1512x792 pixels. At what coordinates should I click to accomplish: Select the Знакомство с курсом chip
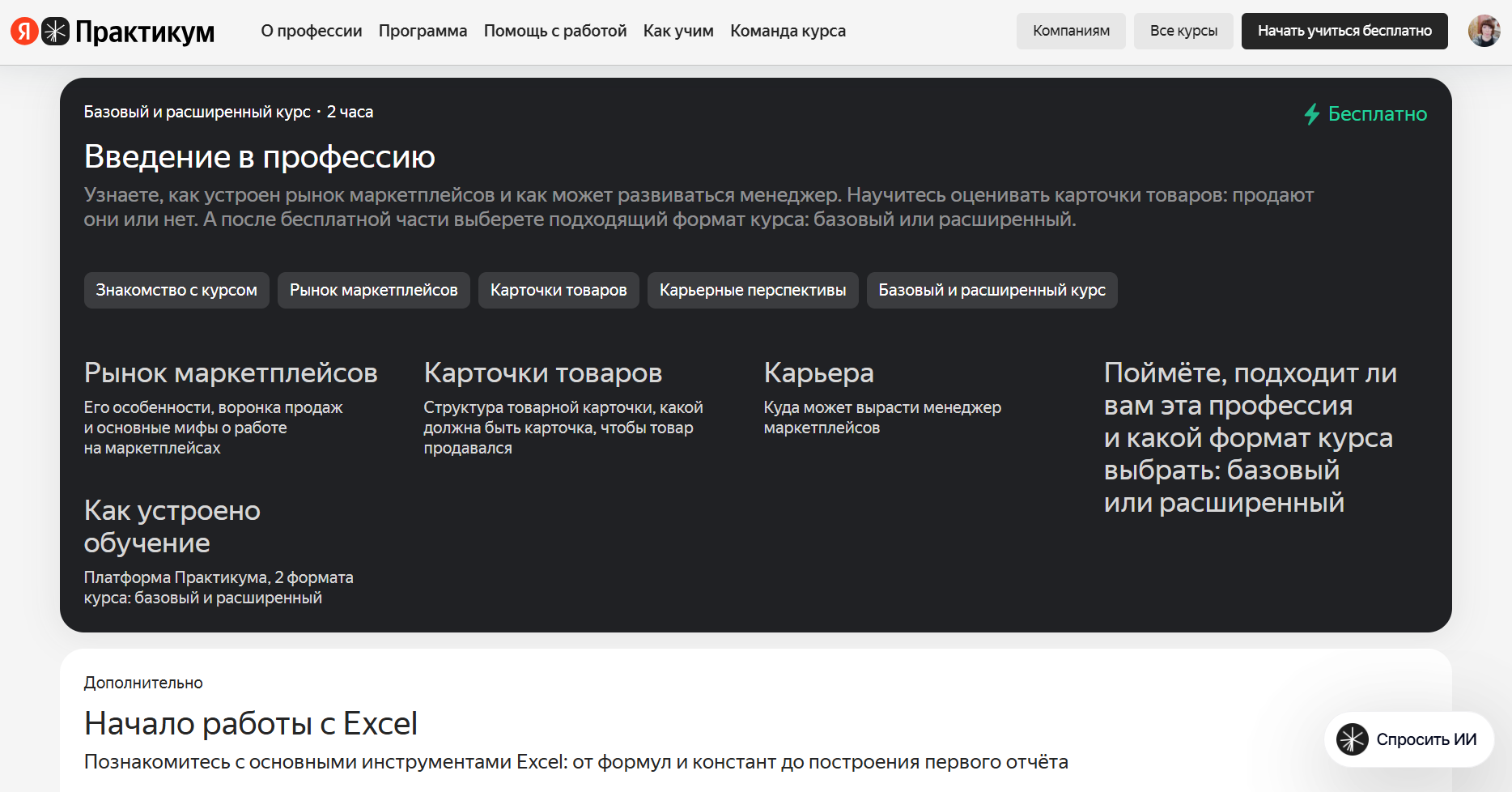[x=176, y=290]
